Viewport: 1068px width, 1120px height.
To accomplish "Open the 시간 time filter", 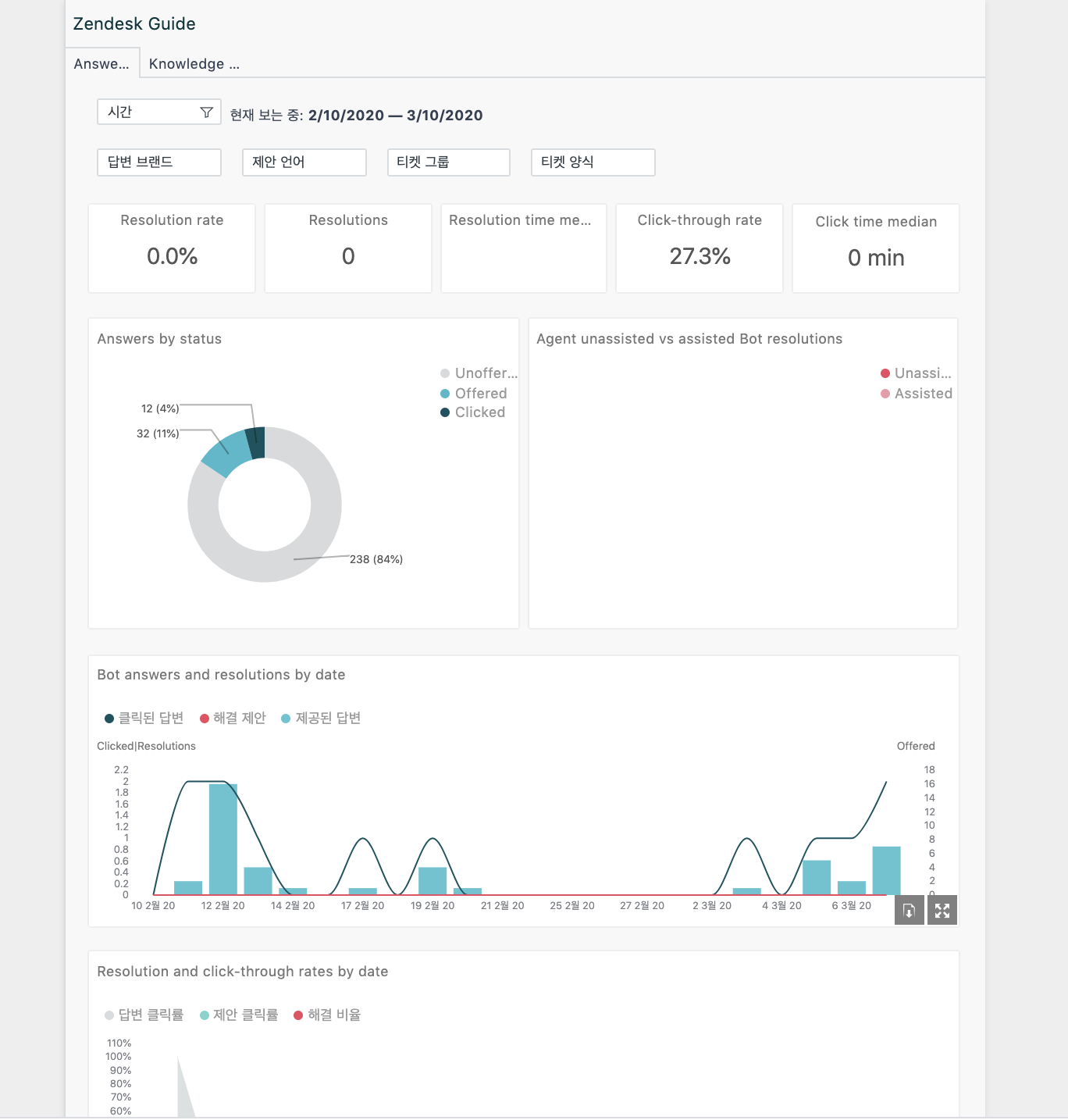I will pyautogui.click(x=159, y=112).
